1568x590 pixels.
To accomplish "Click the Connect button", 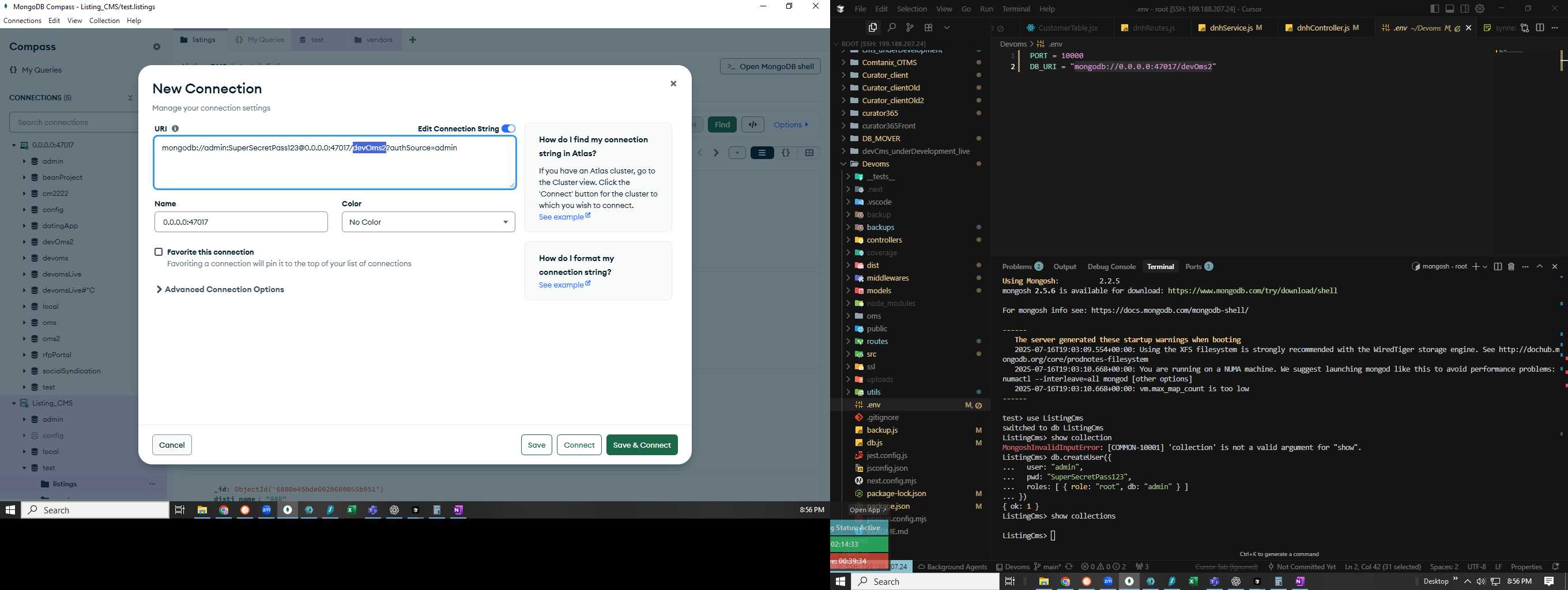I will coord(579,445).
